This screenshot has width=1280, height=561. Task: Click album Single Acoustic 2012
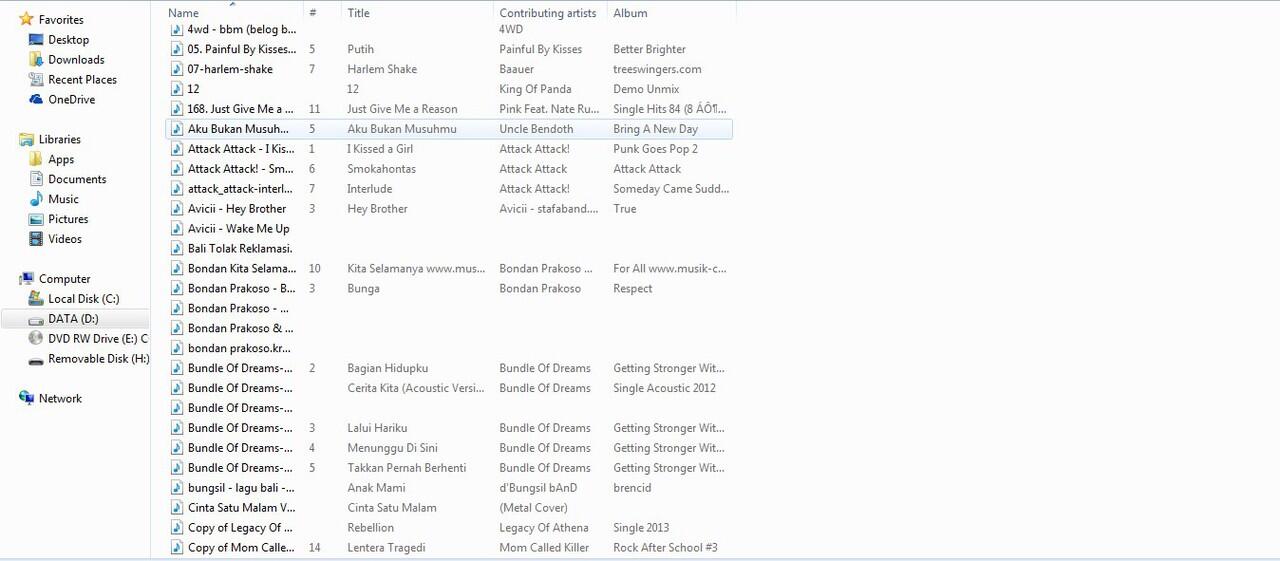(664, 388)
